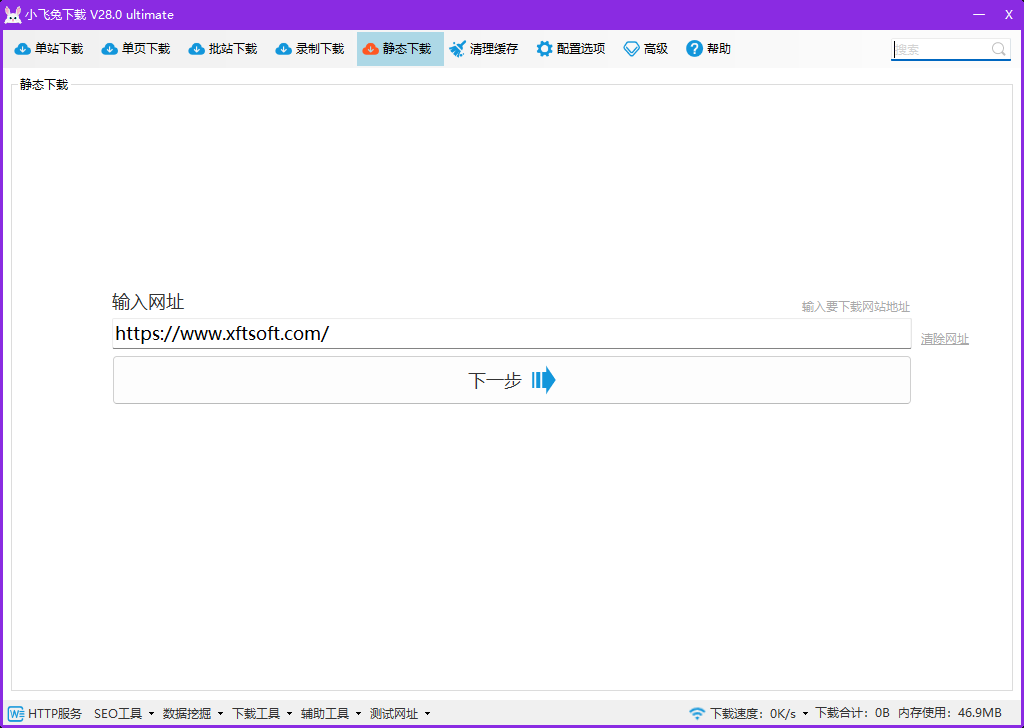Image resolution: width=1024 pixels, height=728 pixels.
Task: Open the 下载工具 dropdown in status bar
Action: click(x=262, y=713)
